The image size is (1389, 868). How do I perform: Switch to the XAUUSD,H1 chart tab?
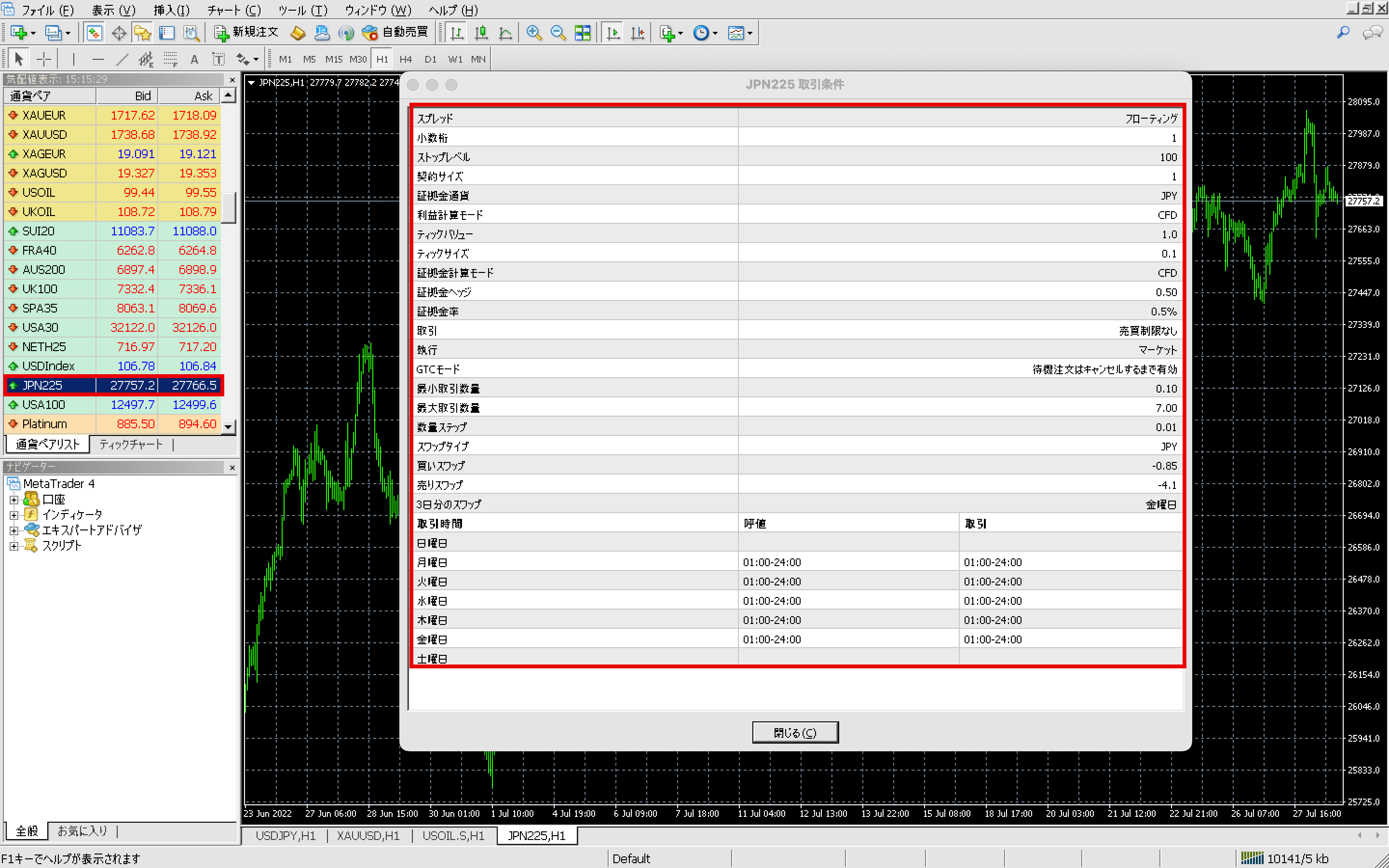(x=368, y=836)
